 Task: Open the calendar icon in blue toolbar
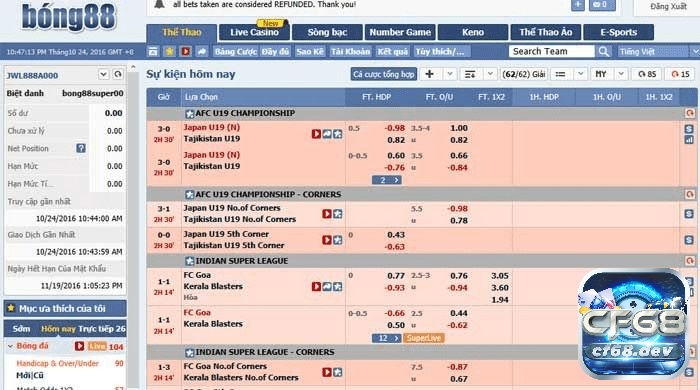point(153,51)
